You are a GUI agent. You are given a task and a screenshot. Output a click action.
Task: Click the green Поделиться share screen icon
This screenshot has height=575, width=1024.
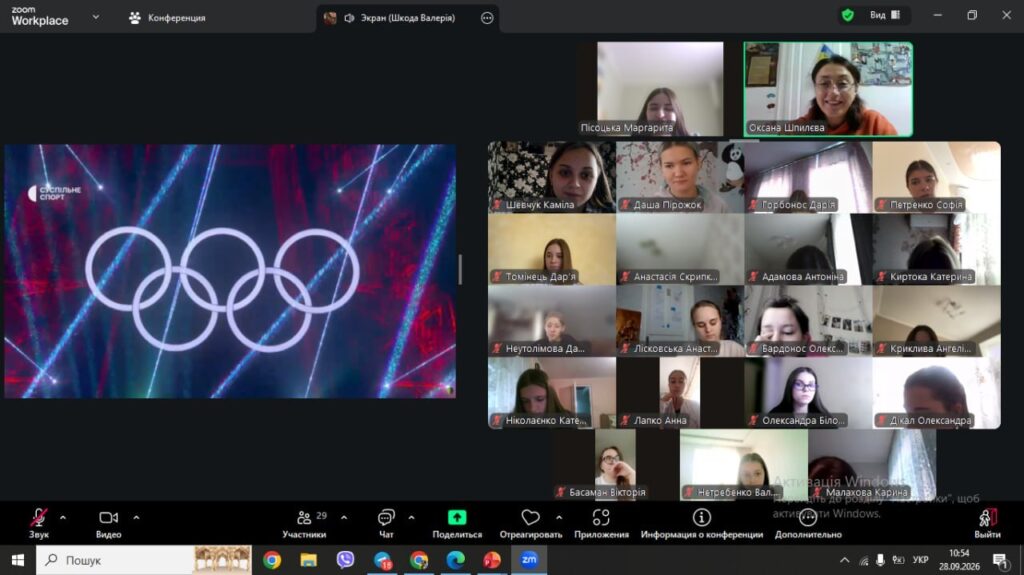click(457, 518)
